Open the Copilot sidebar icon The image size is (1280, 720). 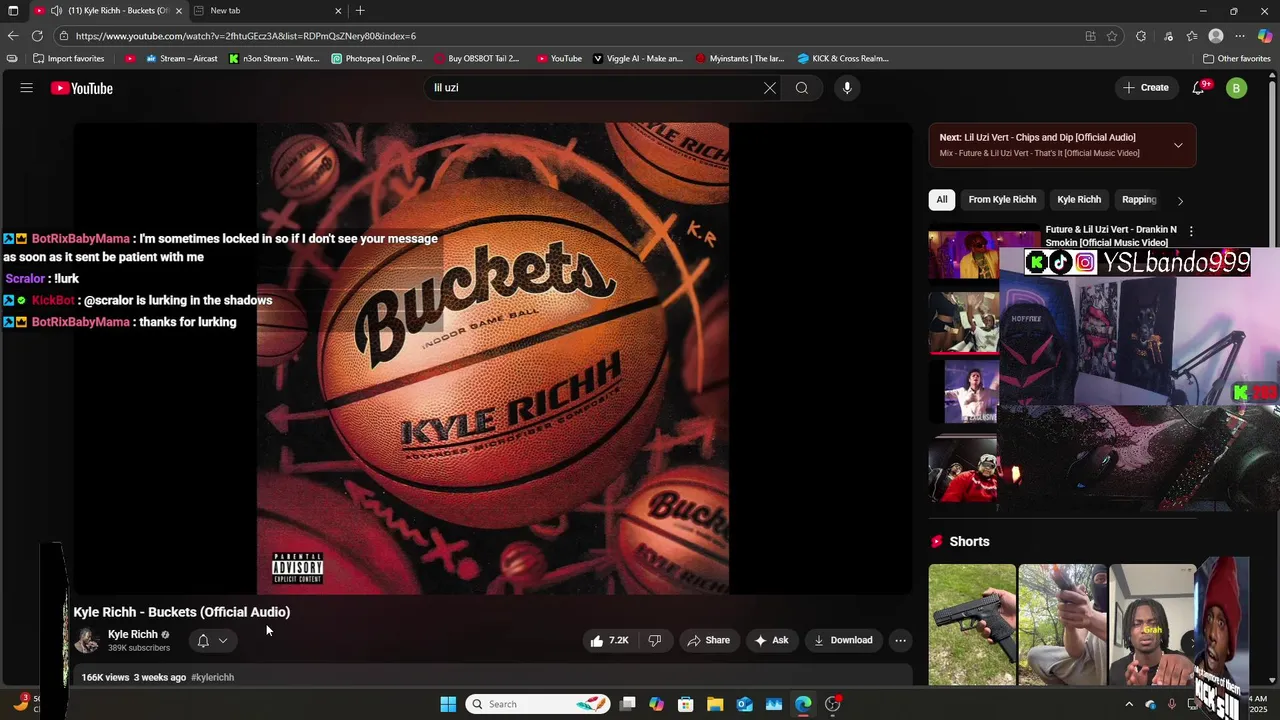(x=1265, y=36)
